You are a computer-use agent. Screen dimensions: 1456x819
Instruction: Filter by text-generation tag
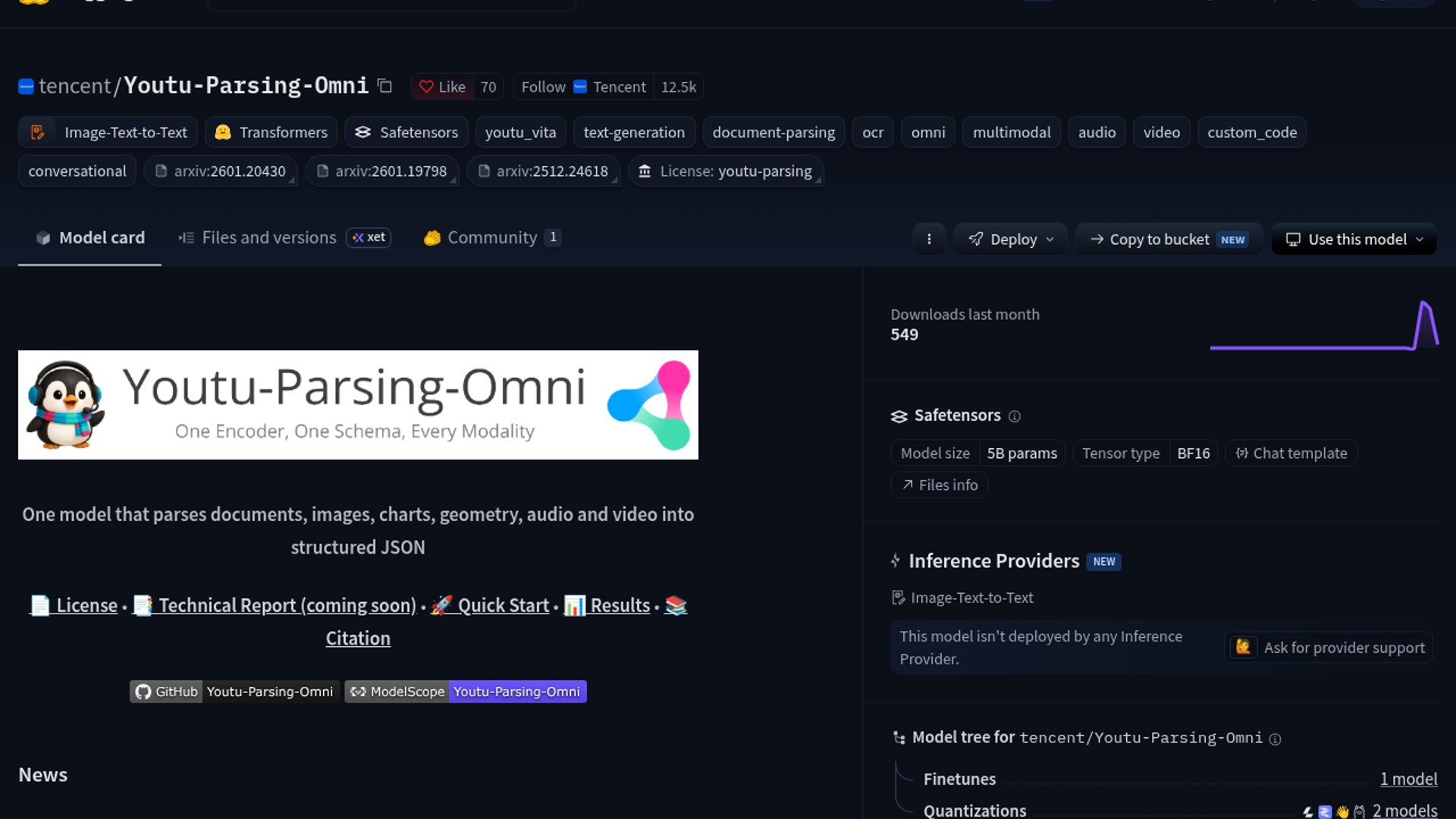pos(634,133)
